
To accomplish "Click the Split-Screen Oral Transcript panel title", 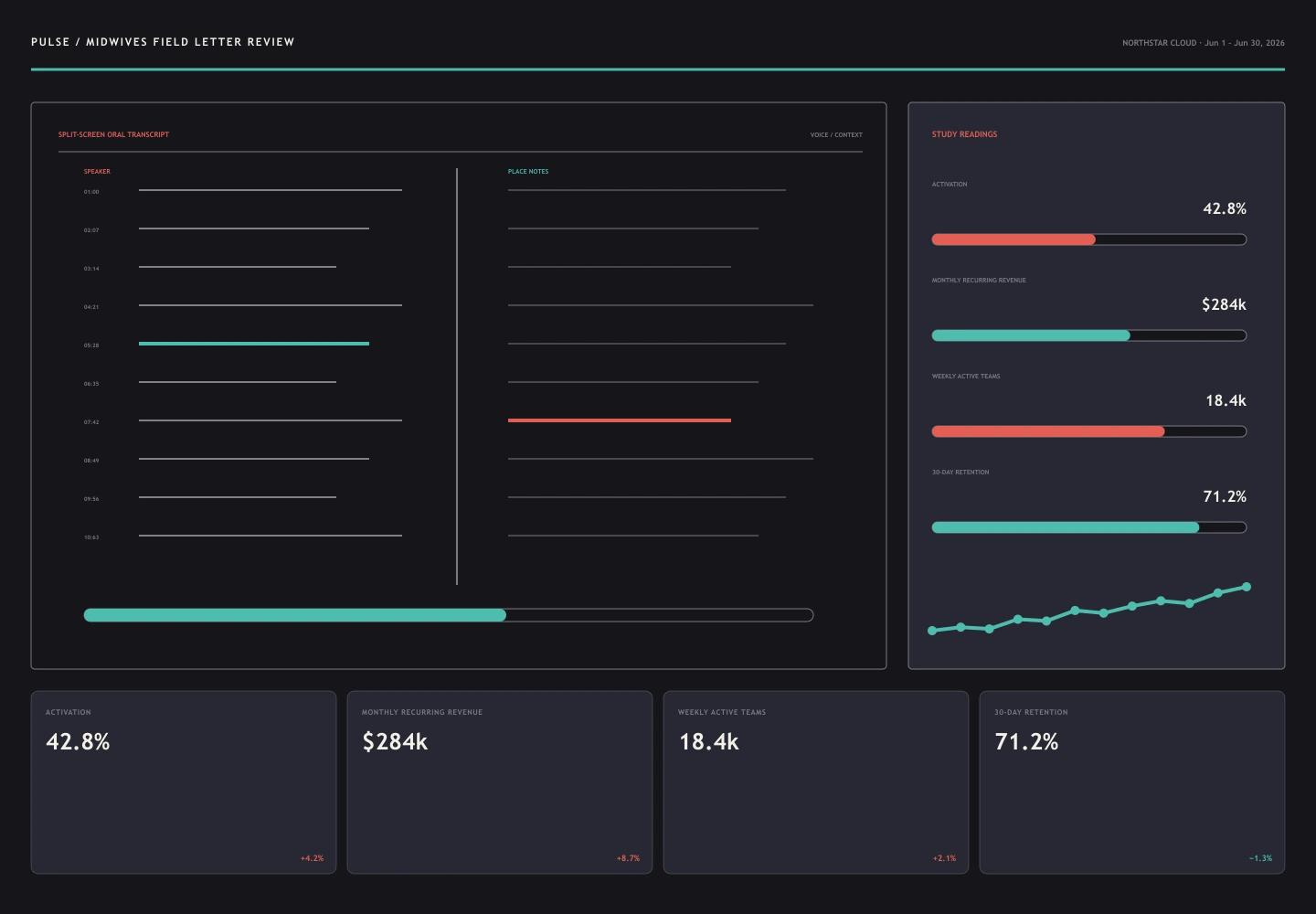I will [x=113, y=134].
